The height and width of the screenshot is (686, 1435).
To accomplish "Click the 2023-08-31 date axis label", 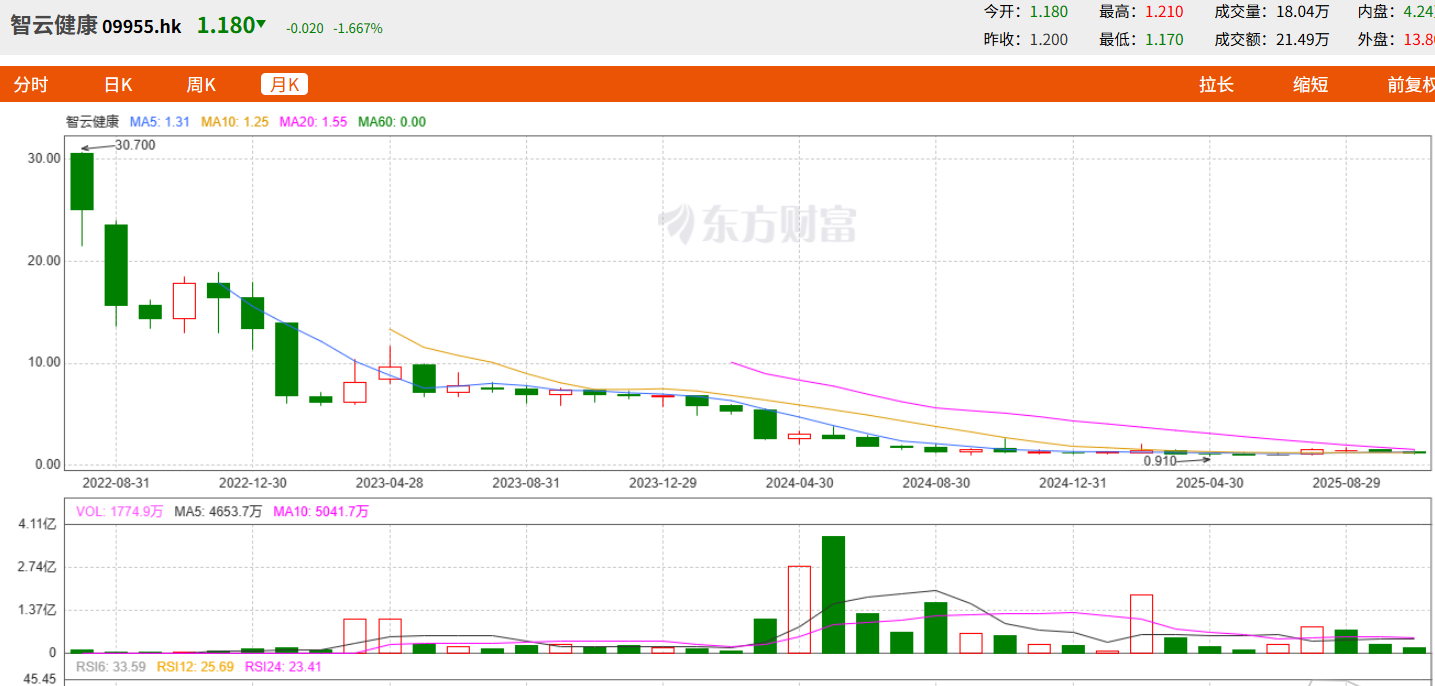I will coord(526,482).
